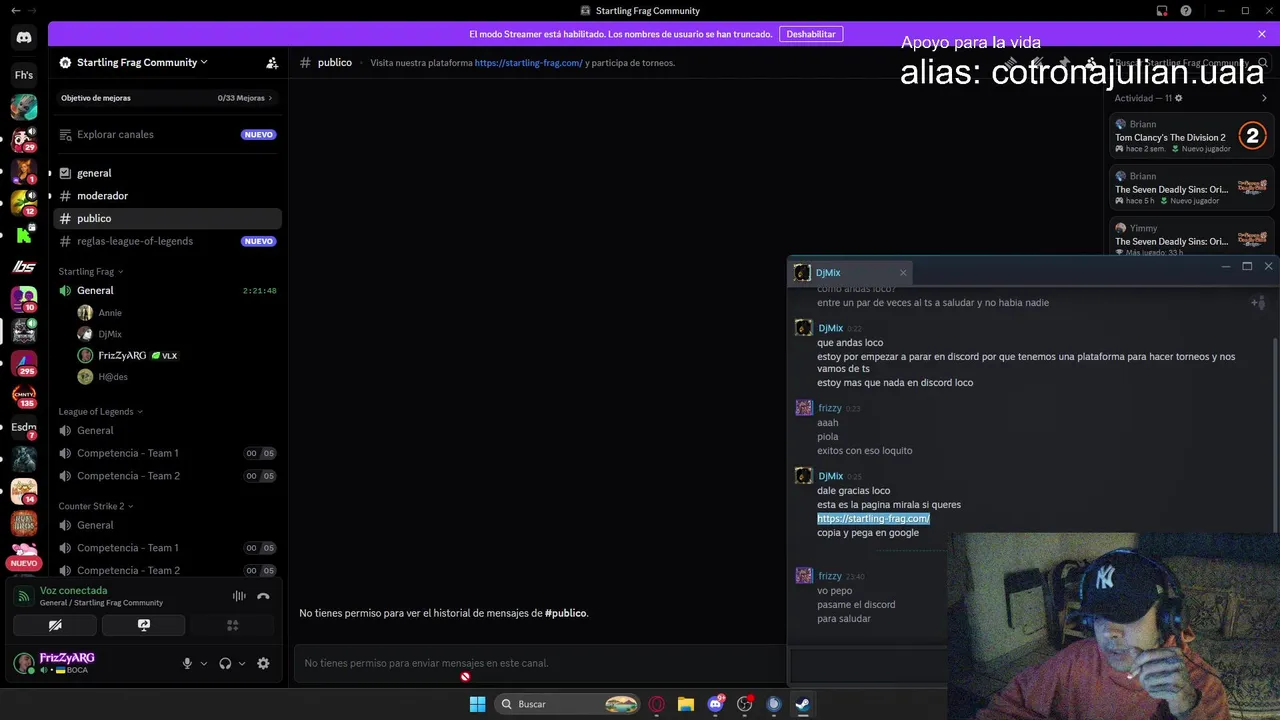Open Briann's Tom Clancy's Division 2 activity

[1192, 136]
